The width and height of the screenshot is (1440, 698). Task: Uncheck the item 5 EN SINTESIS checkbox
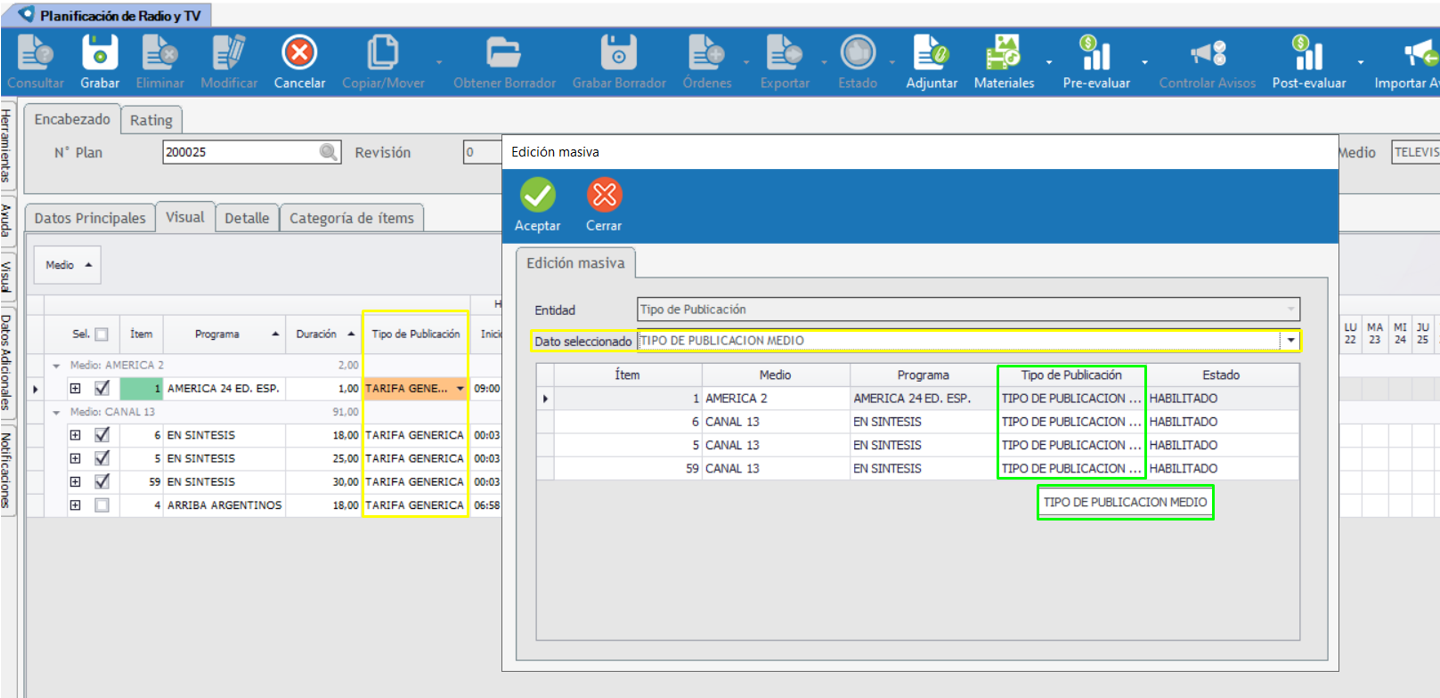click(101, 458)
